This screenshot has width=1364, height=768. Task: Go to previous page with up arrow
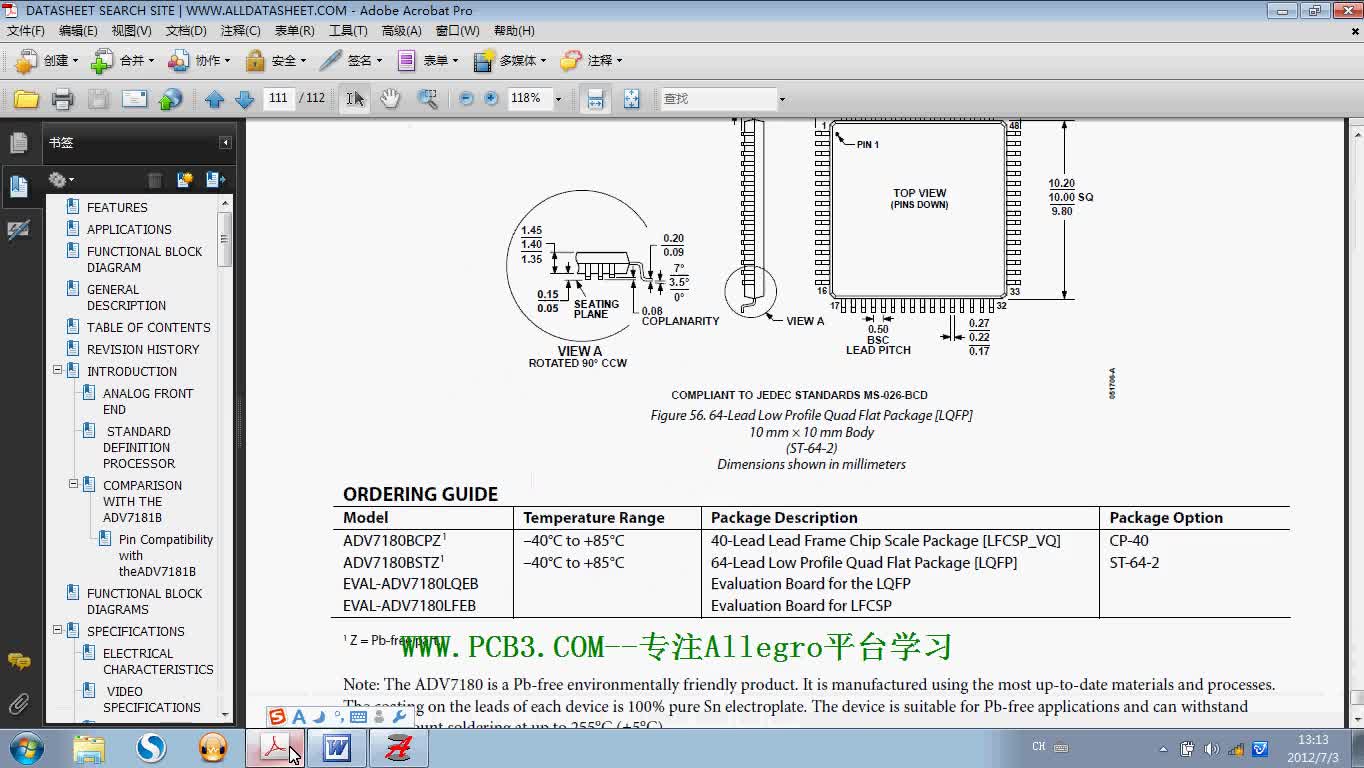(214, 99)
